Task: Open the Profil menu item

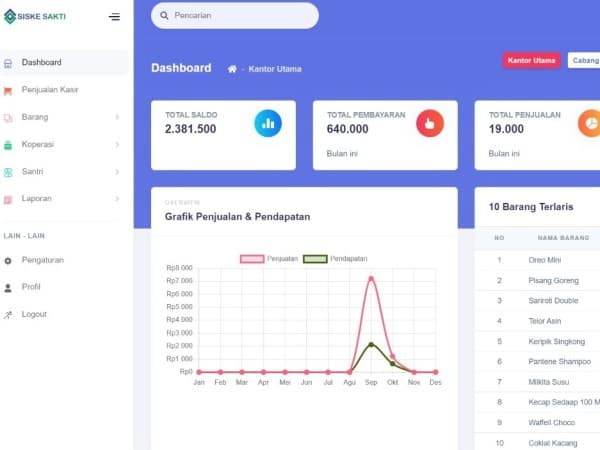Action: [x=64, y=287]
